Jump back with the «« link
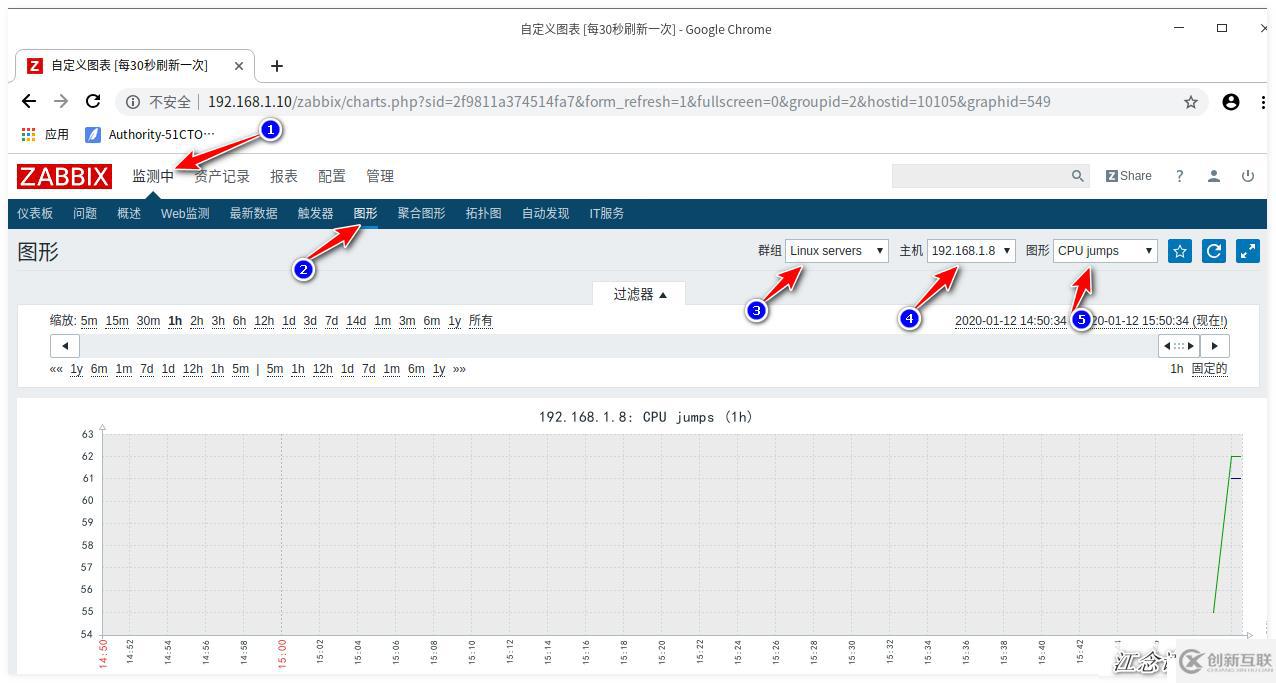The width and height of the screenshot is (1276, 683). tap(56, 369)
